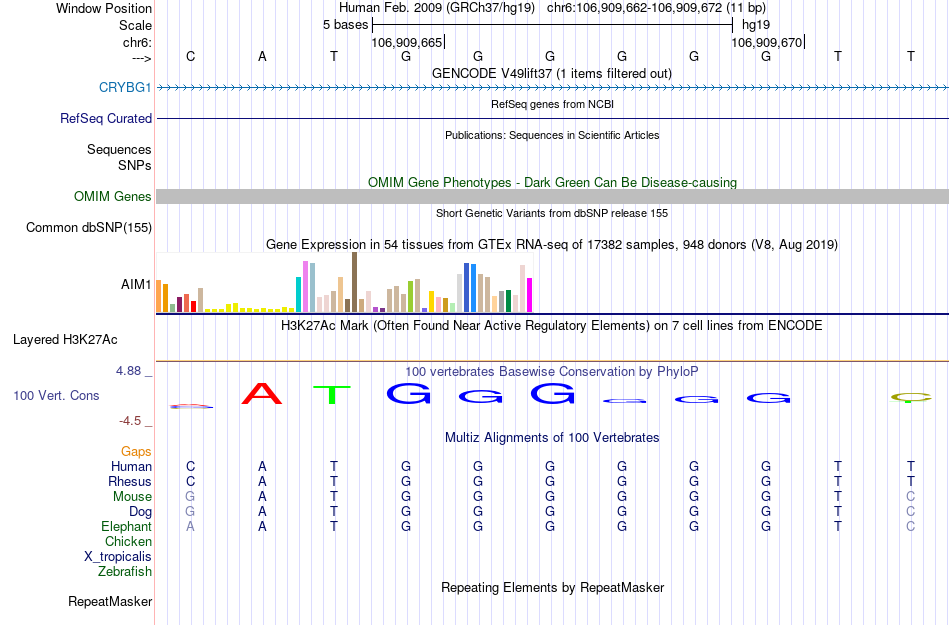Click the 106,909,665 ruler position

coord(407,42)
